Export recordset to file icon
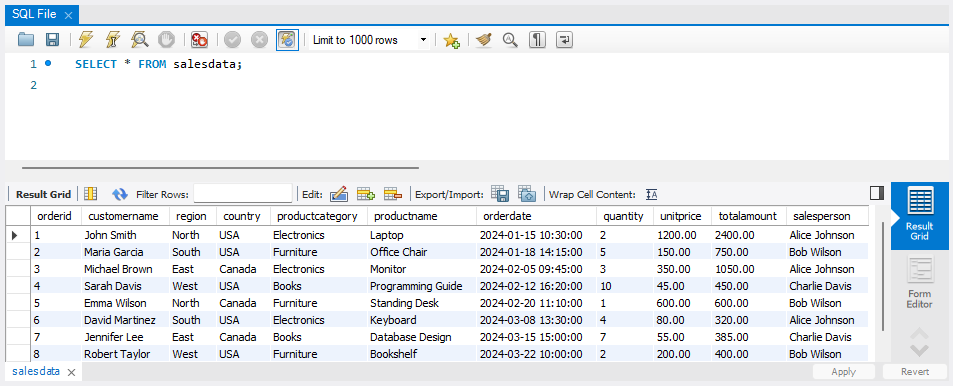The image size is (953, 386). [x=500, y=194]
